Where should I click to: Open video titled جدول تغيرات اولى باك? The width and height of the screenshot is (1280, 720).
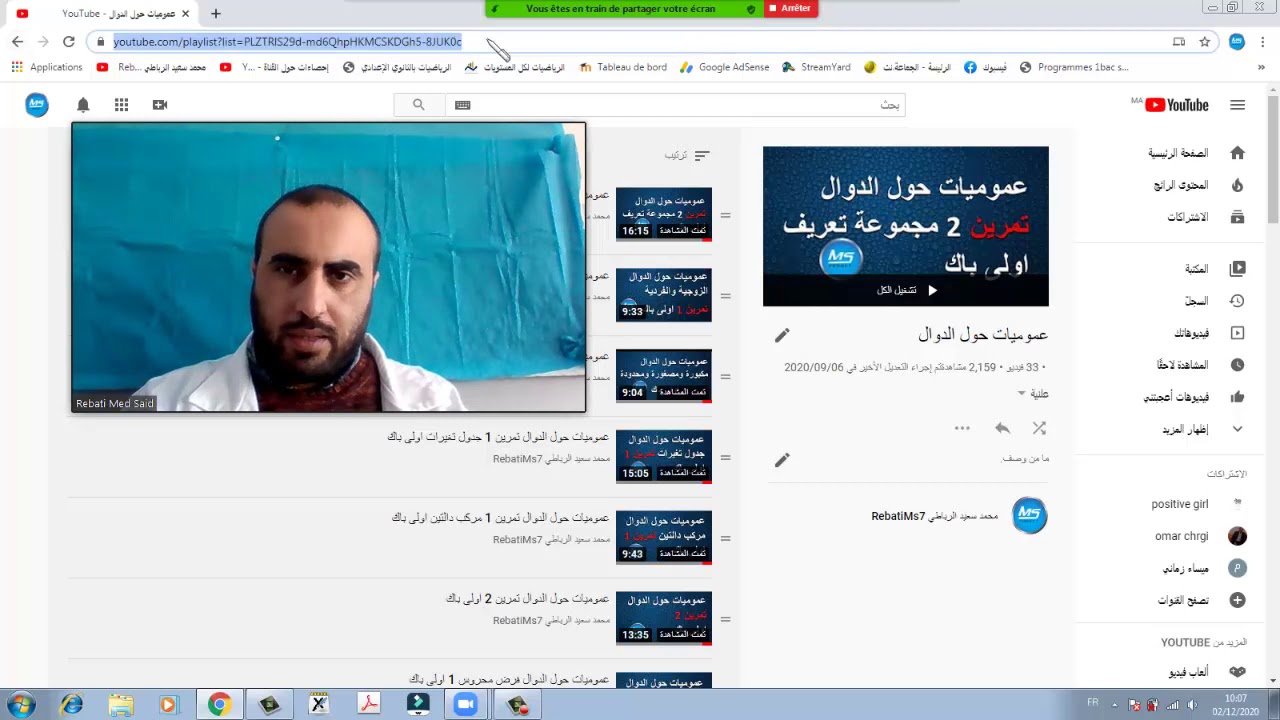click(x=498, y=437)
